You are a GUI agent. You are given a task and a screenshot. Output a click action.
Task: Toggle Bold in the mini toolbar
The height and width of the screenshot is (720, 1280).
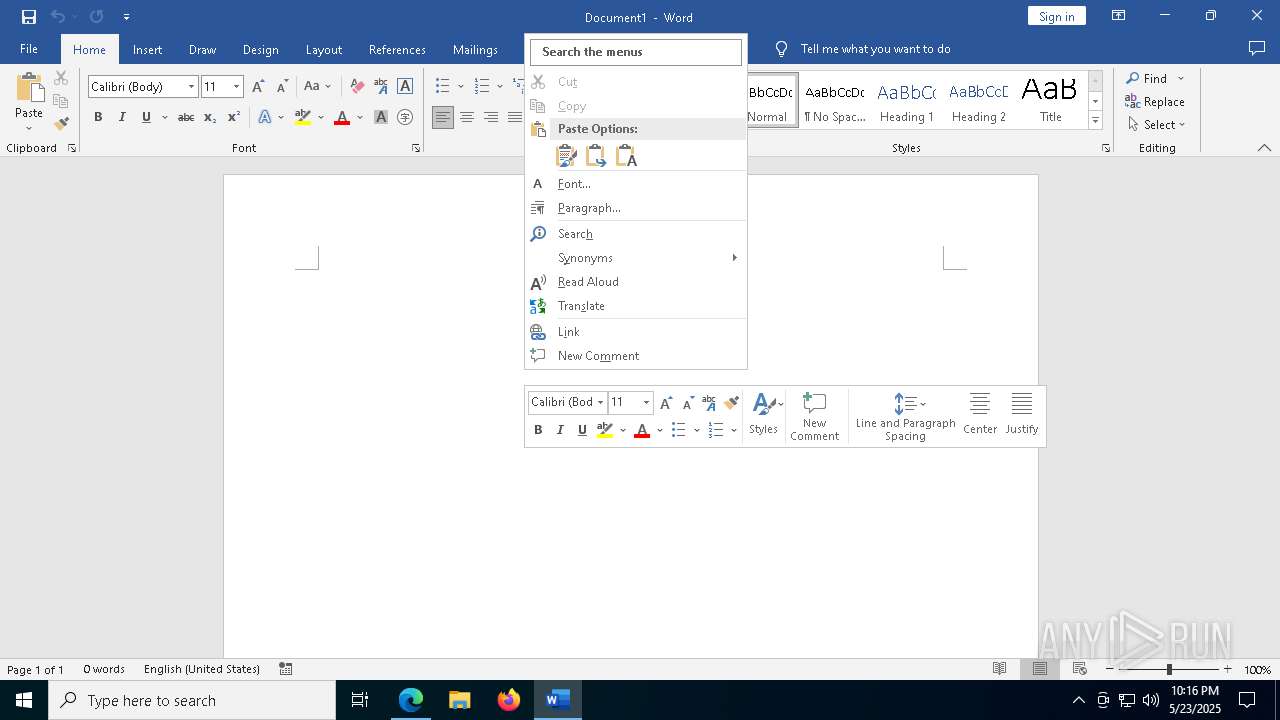coord(538,430)
